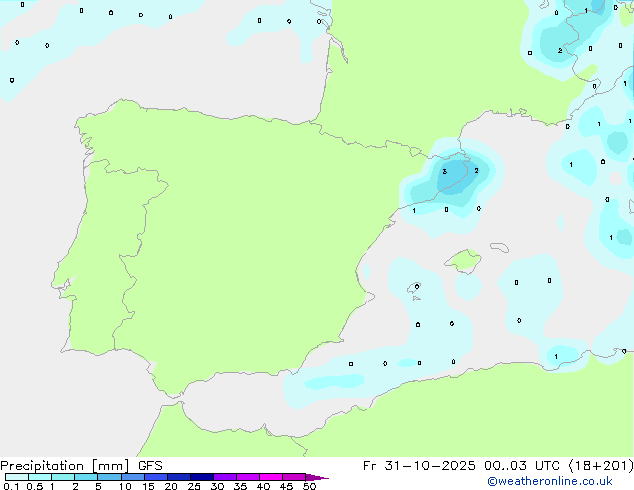Click the legend scale label "25"
This screenshot has height=490, width=634.
(x=194, y=486)
